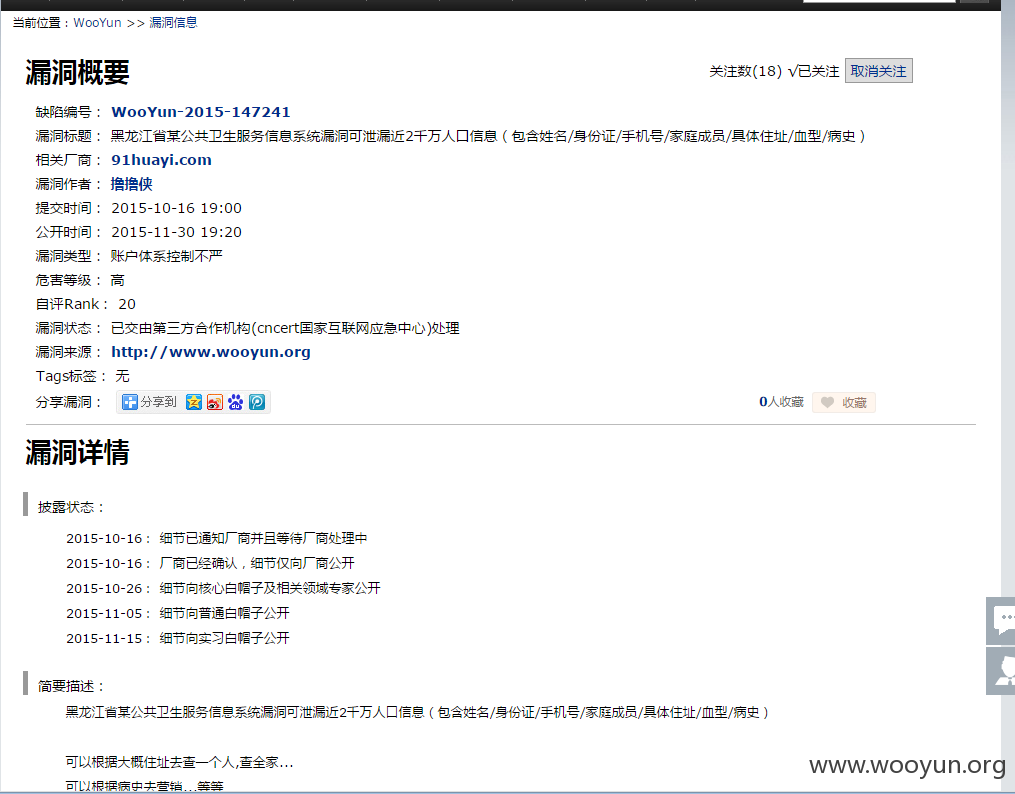
Task: Share via the teal P icon
Action: 257,403
